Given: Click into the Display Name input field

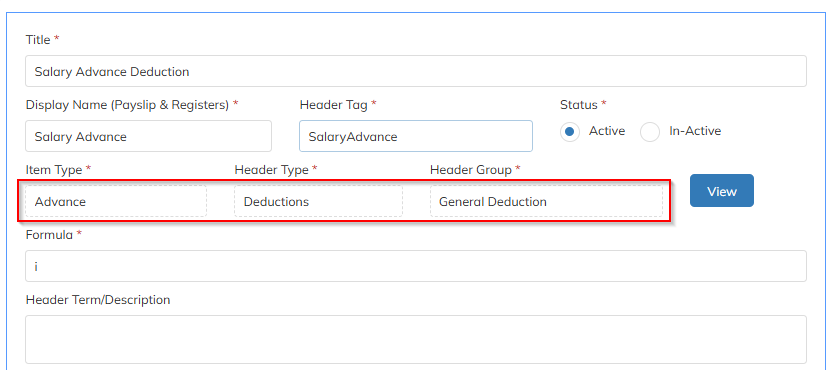Looking at the screenshot, I should (x=149, y=136).
